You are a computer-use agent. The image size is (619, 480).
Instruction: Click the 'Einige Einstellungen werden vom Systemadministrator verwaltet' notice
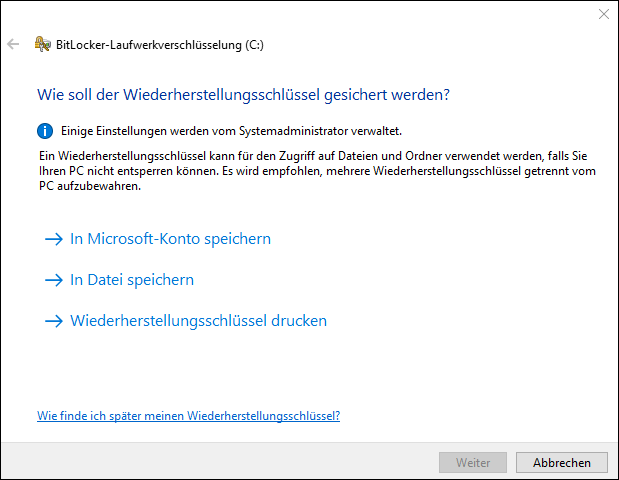tap(231, 131)
